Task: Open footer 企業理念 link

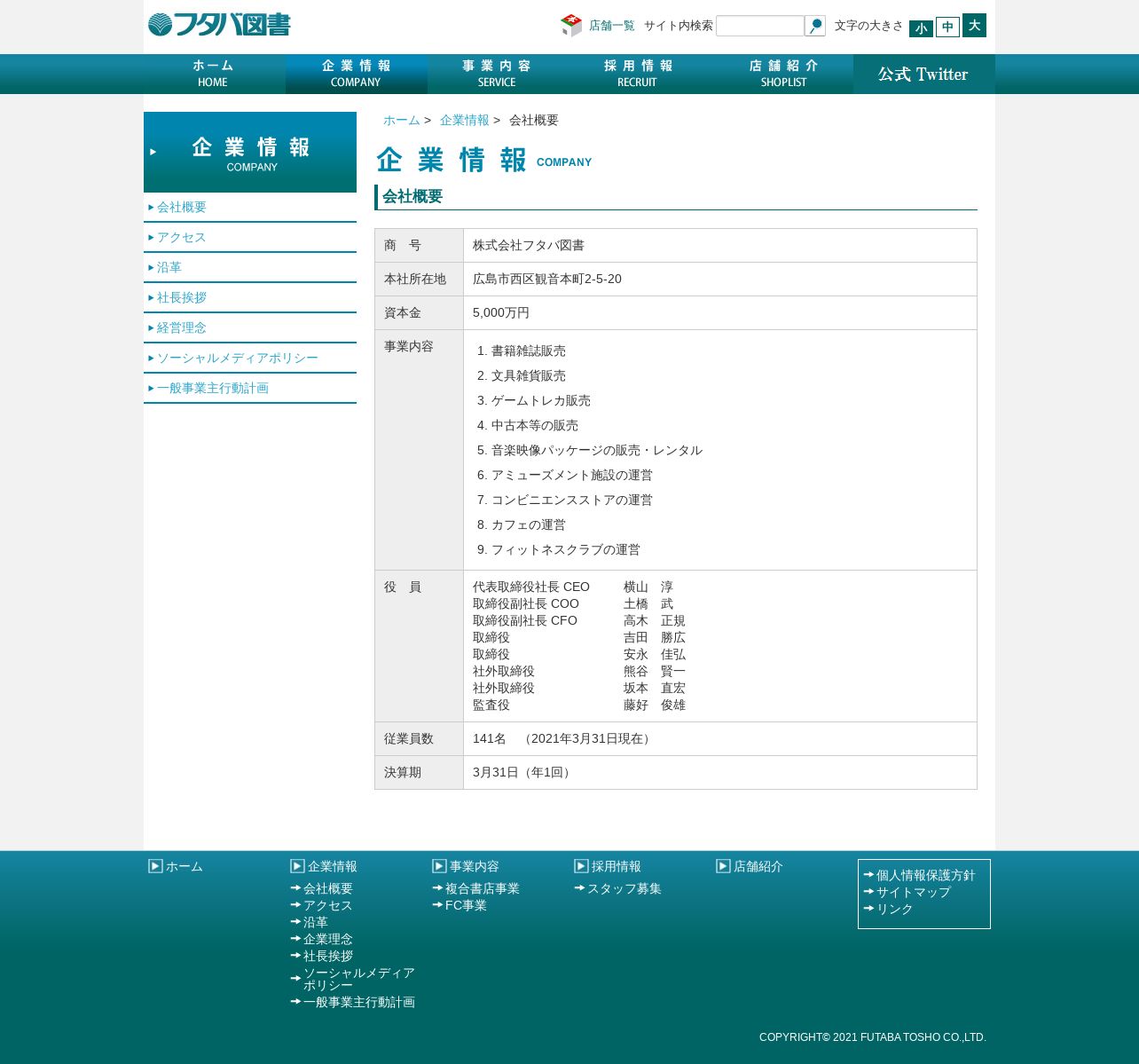Action: coord(328,939)
